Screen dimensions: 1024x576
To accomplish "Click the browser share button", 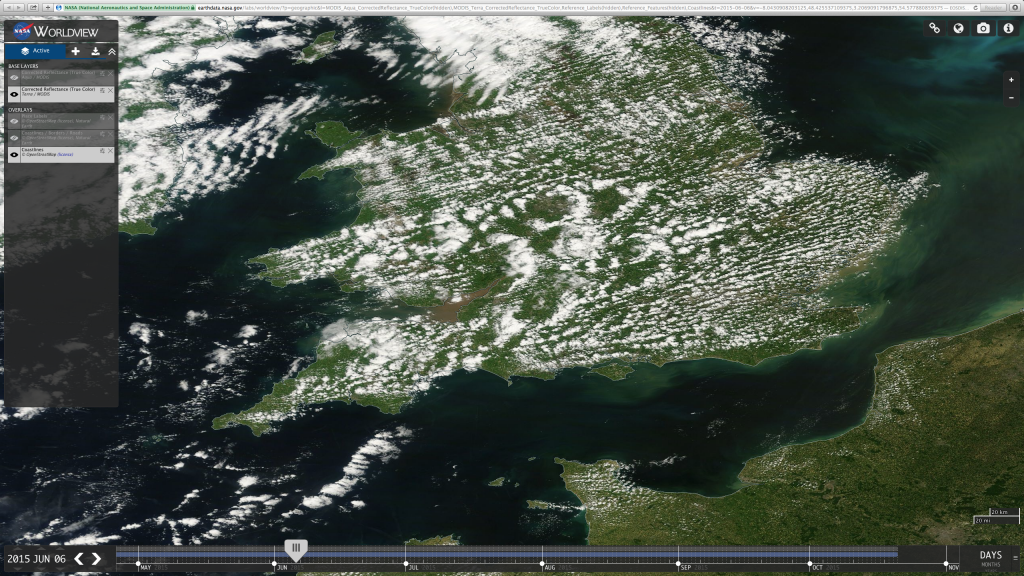I will 33,7.
